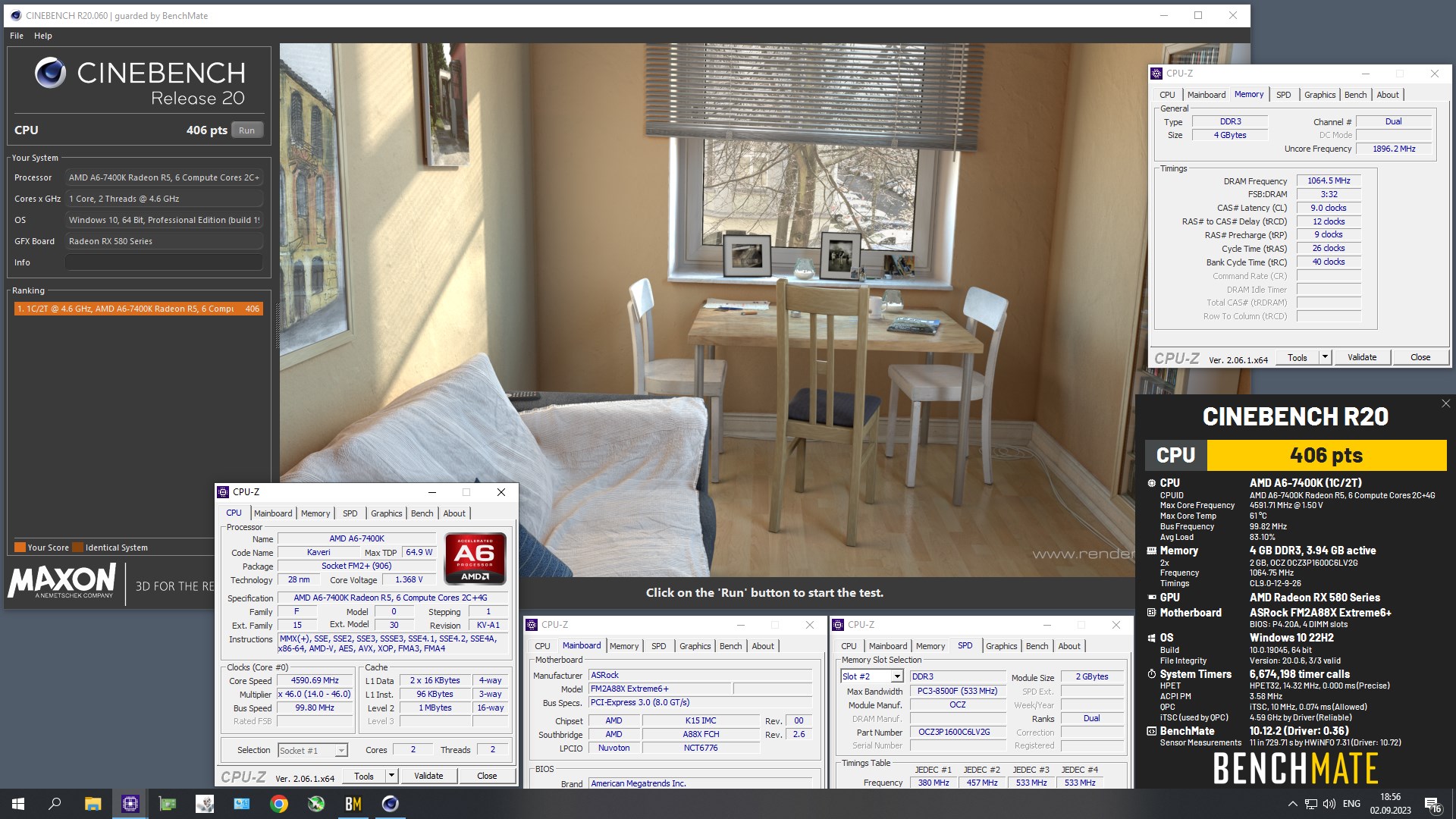
Task: Click System Timers clock icon in BenchMate
Action: tap(1152, 674)
